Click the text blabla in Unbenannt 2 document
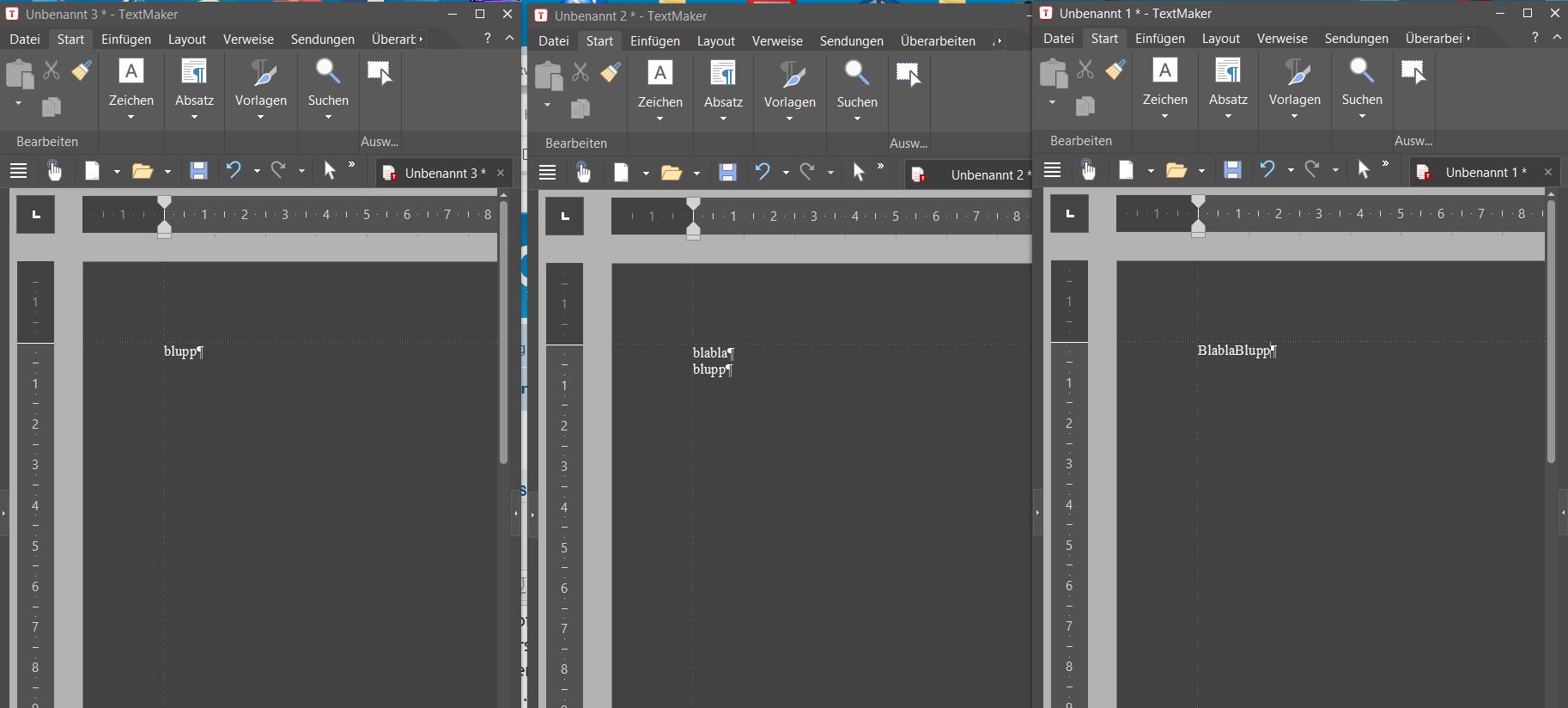 710,352
